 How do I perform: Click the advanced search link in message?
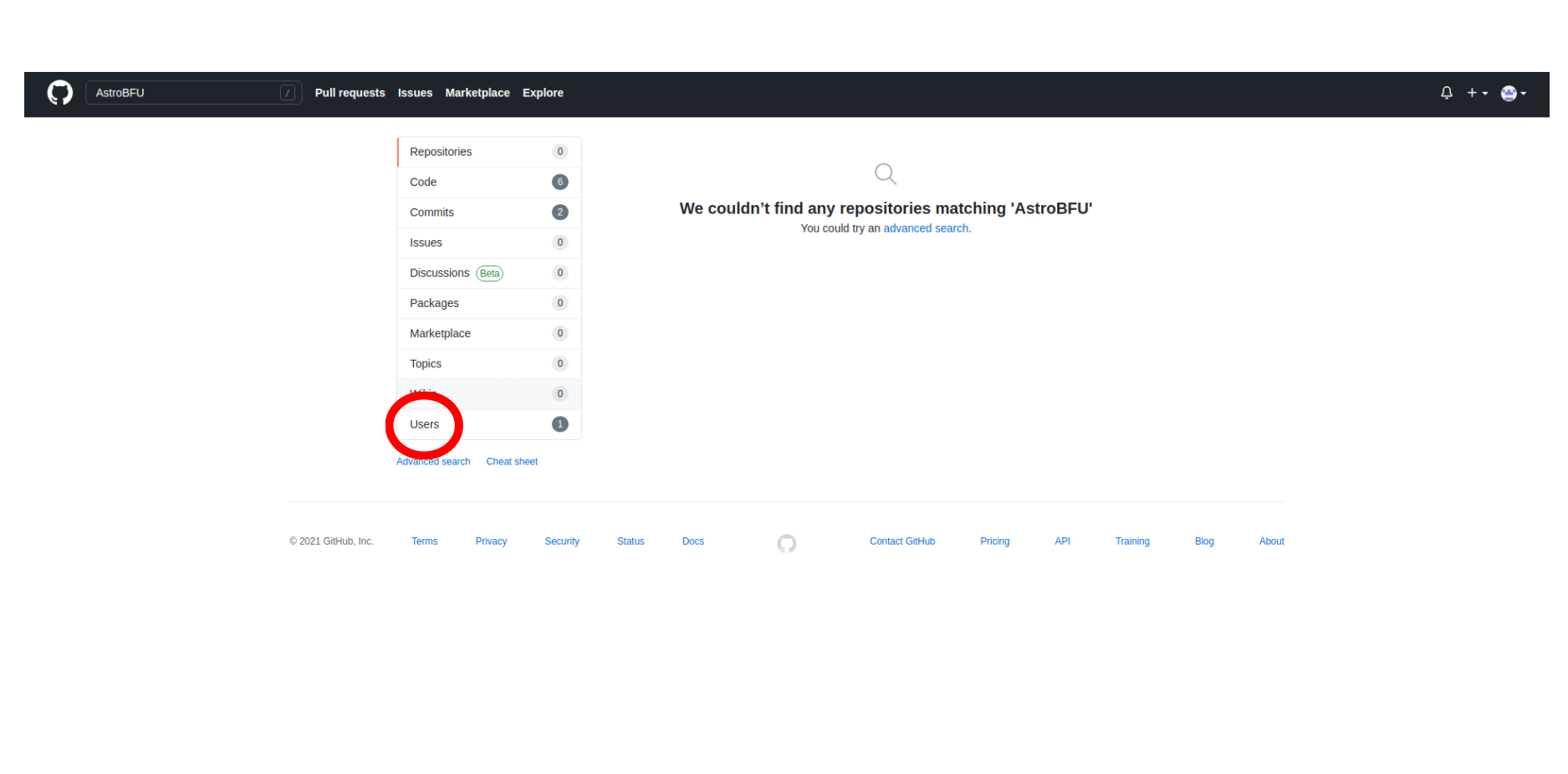[x=926, y=228]
